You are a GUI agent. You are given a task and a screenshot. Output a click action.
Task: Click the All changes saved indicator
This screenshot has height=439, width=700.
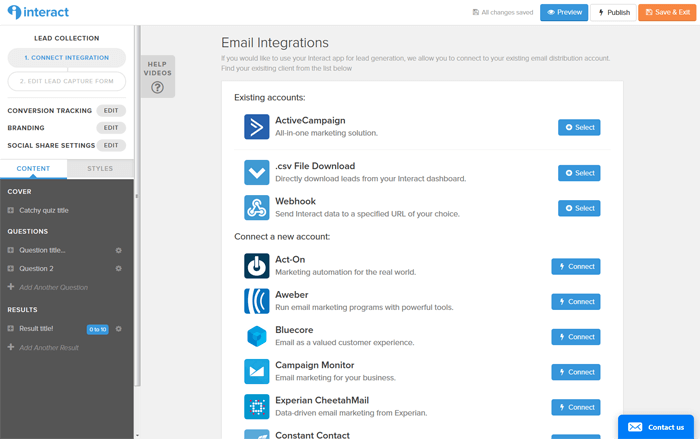(503, 13)
